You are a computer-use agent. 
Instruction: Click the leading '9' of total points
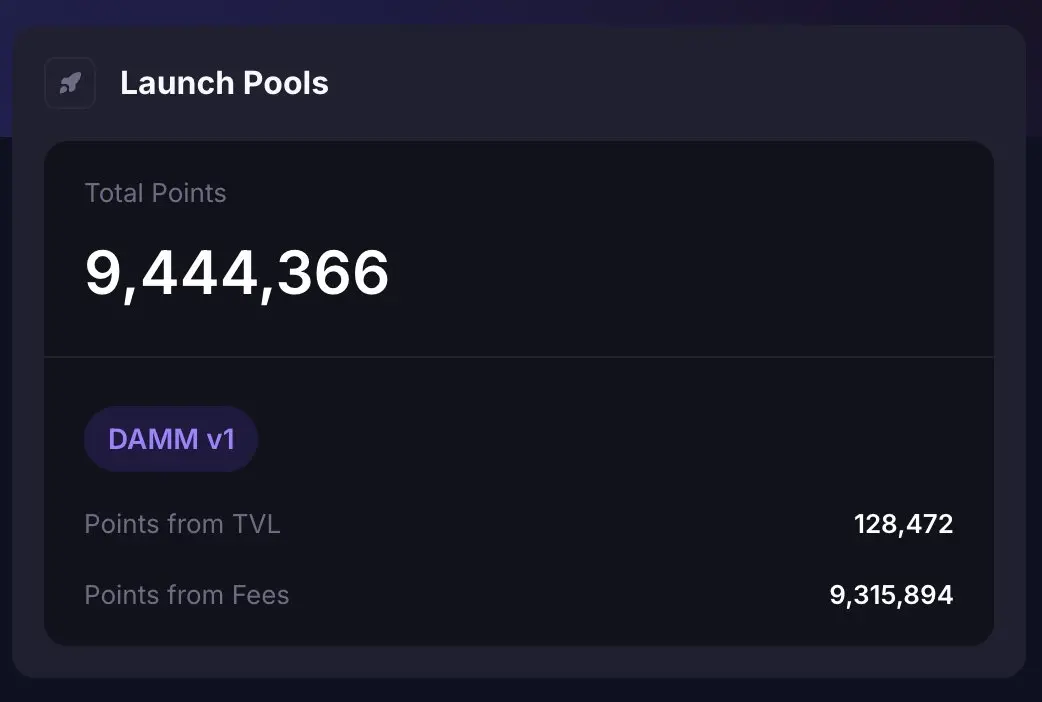coord(102,273)
